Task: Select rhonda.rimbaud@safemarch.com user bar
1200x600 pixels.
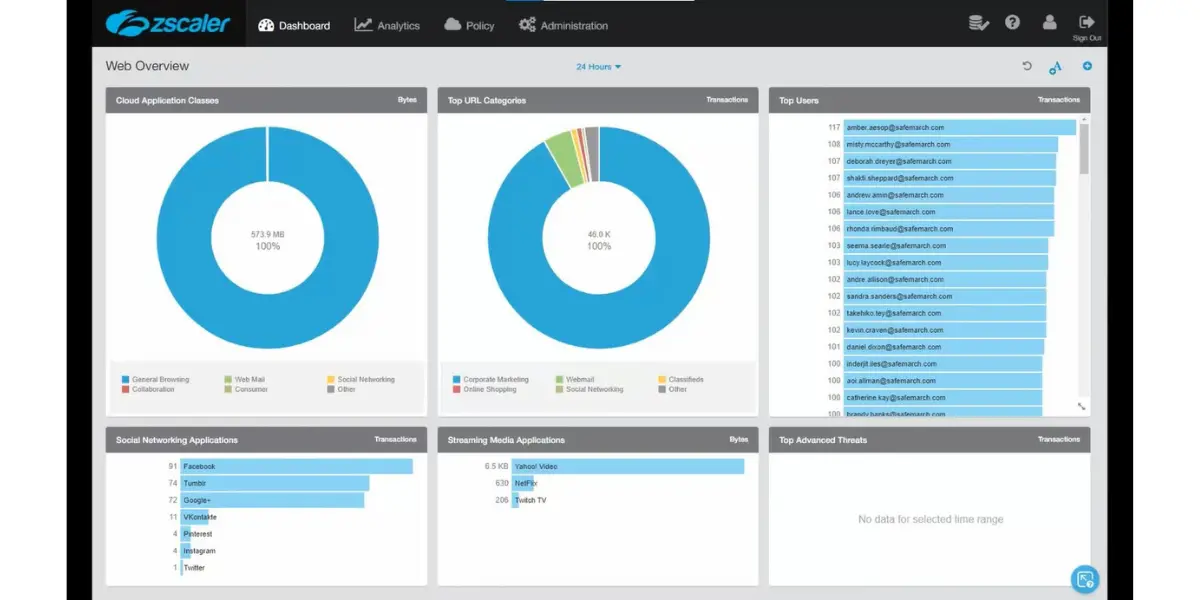Action: tap(949, 229)
